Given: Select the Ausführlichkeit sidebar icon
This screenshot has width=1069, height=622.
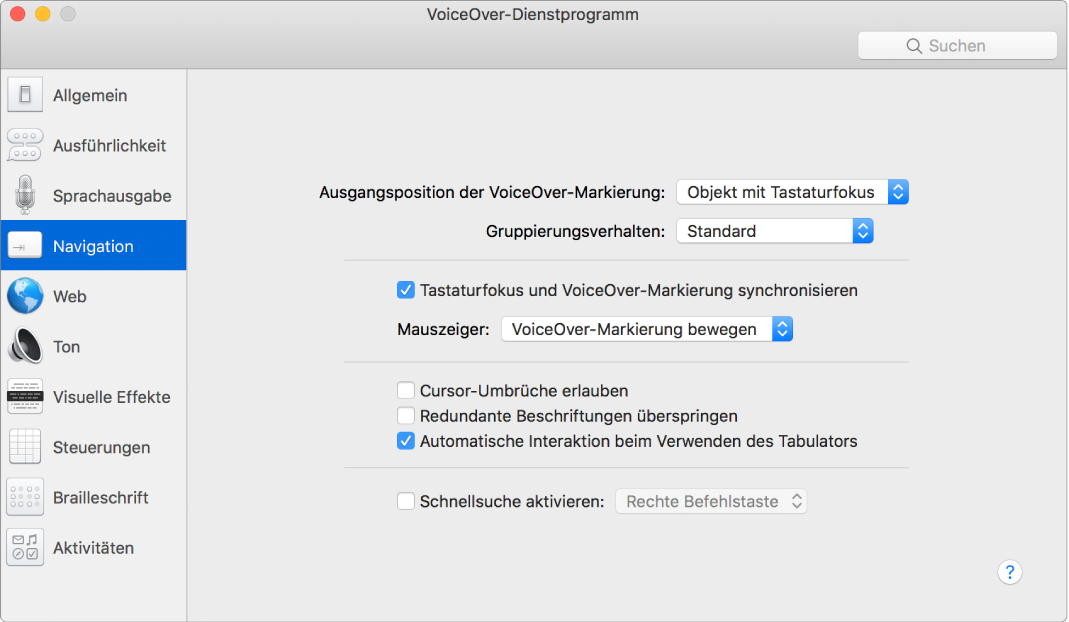Looking at the screenshot, I should click(24, 145).
